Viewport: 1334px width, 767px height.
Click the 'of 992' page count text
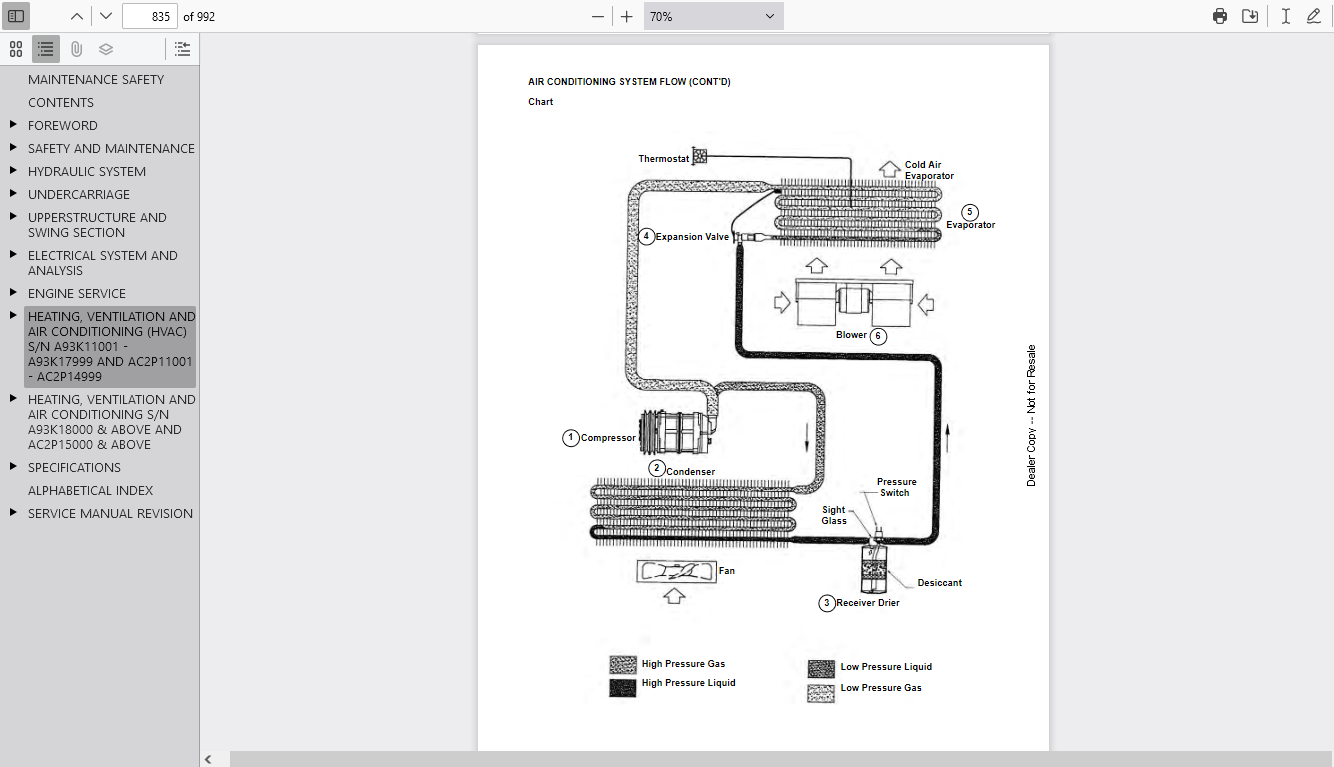[x=199, y=16]
